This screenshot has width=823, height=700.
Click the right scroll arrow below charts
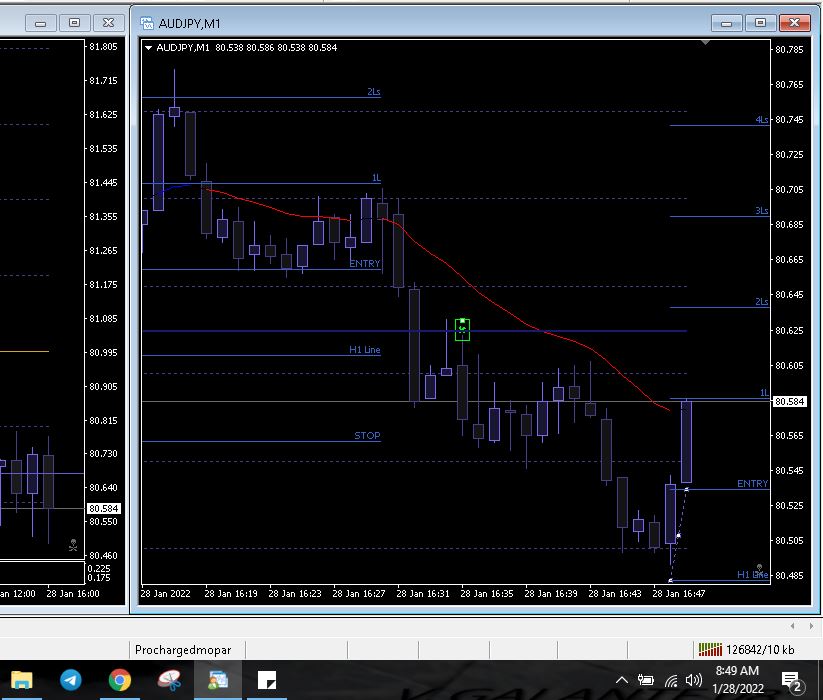coord(811,626)
